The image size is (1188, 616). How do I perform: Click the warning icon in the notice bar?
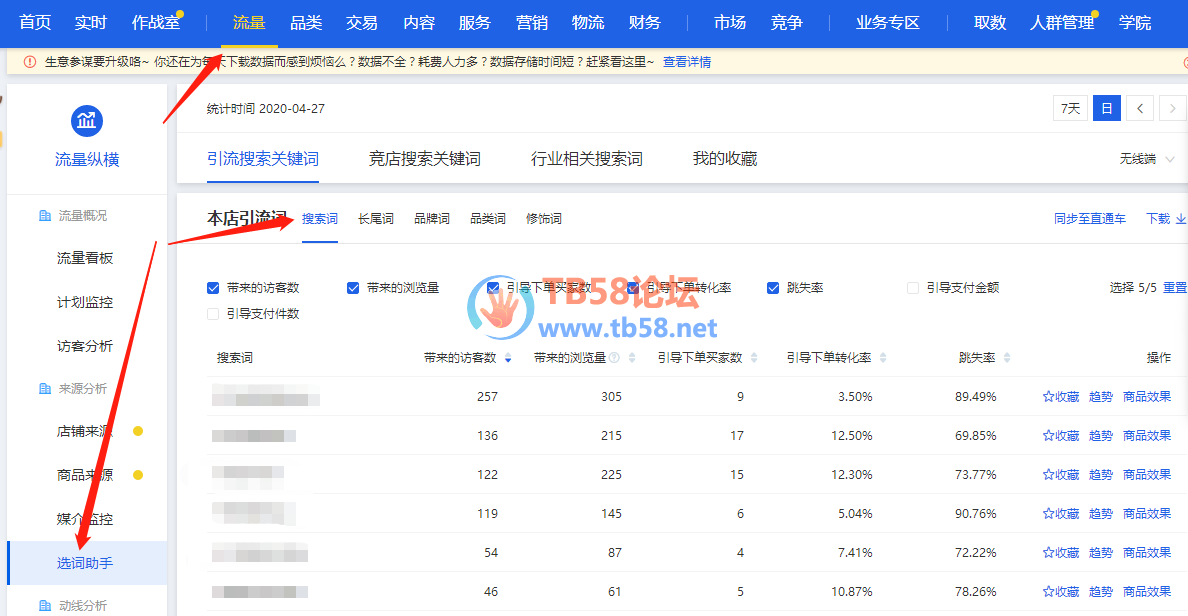click(30, 62)
